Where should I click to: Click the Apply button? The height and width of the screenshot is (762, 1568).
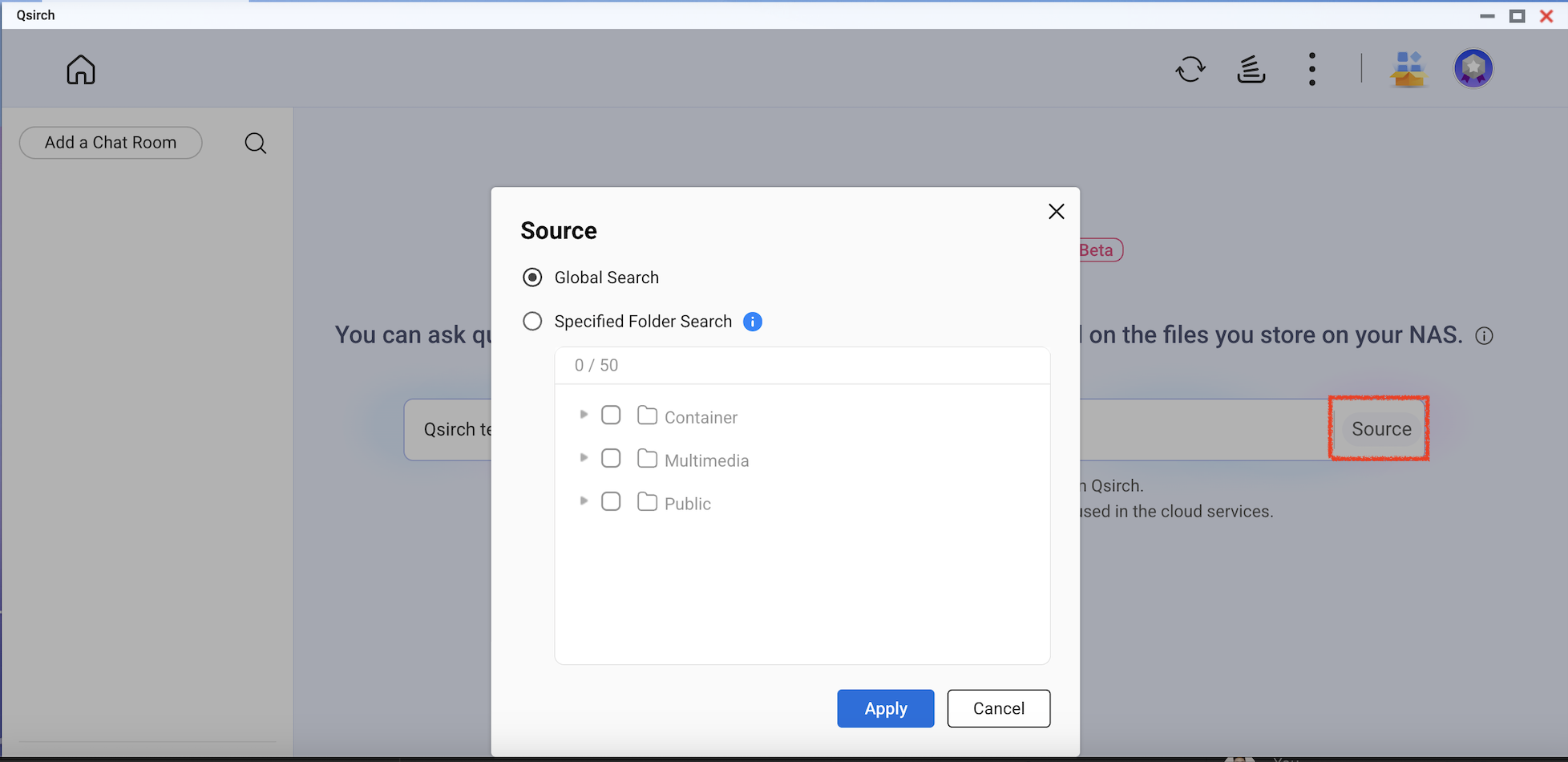point(885,708)
